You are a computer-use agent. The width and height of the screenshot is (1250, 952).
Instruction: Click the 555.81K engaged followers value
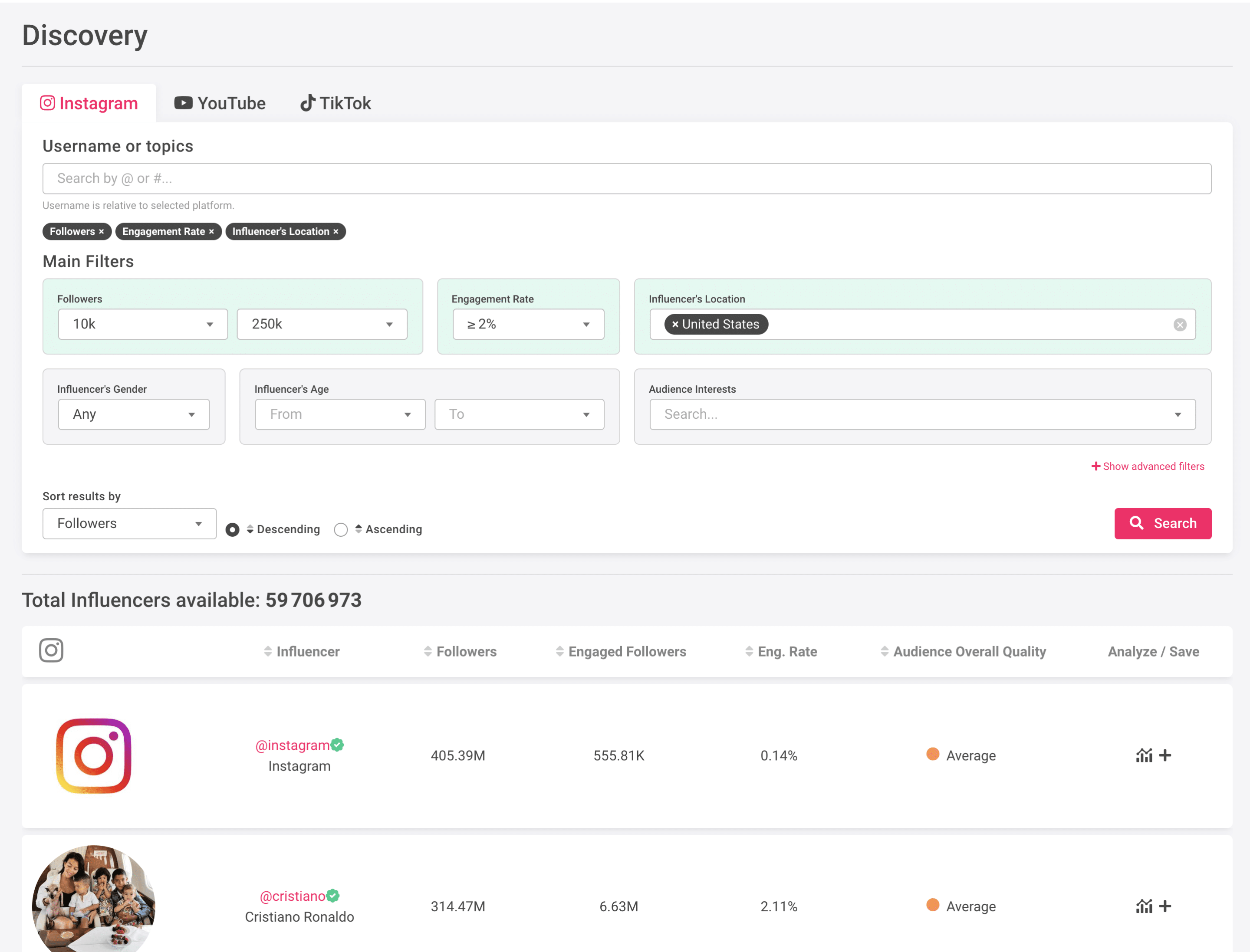[619, 756]
